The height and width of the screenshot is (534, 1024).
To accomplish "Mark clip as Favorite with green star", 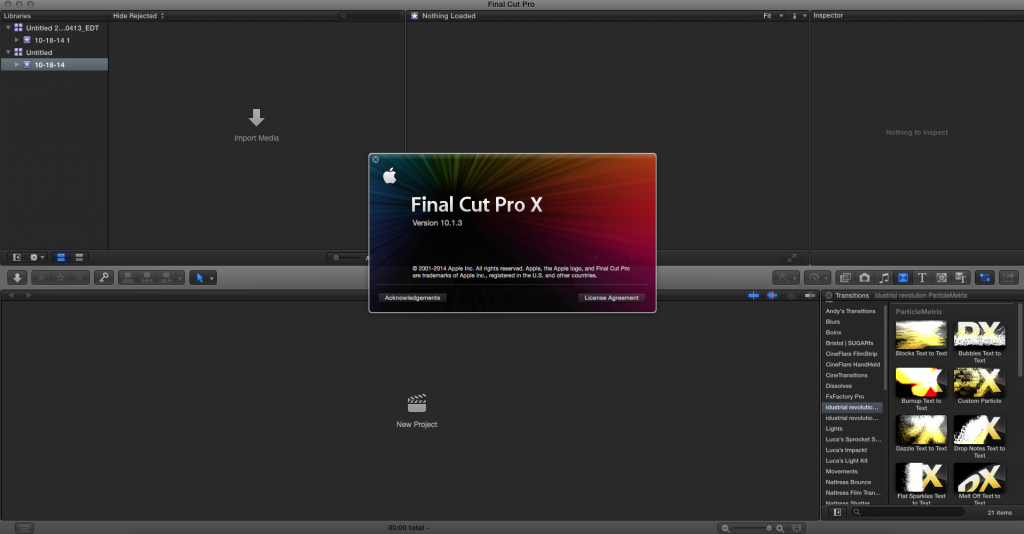I will pos(41,277).
